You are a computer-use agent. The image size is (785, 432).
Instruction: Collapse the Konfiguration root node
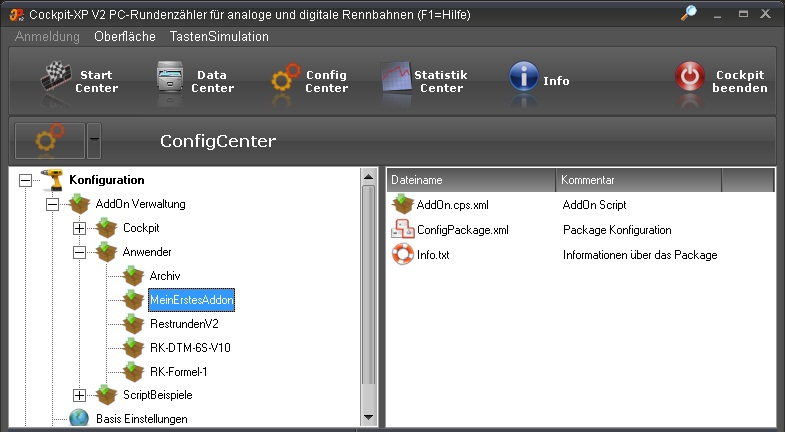pos(26,180)
